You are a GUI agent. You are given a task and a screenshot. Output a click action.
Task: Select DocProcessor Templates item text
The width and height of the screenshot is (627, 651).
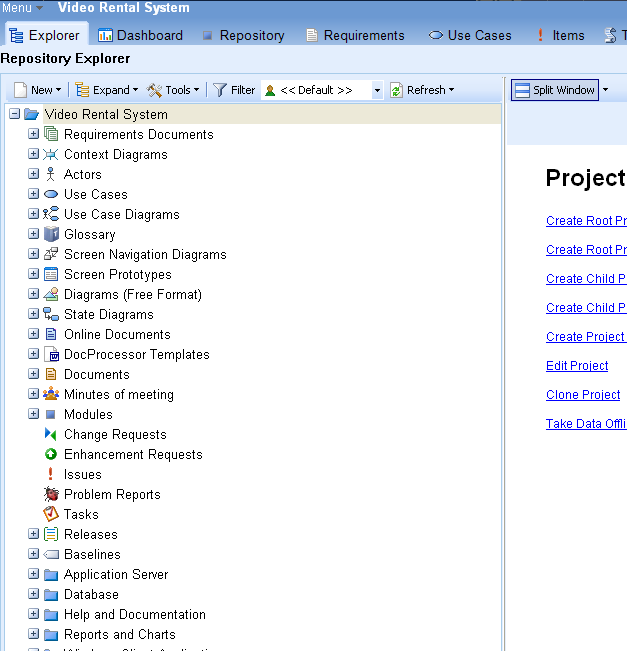[137, 354]
